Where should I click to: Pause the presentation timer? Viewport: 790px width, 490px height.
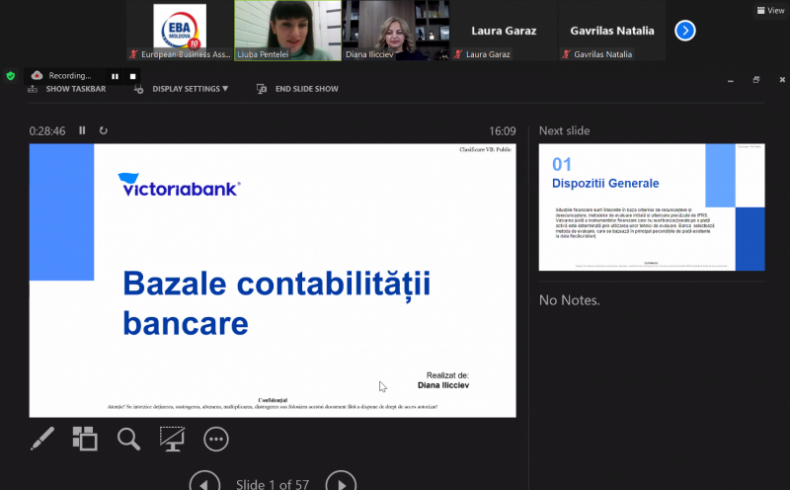82,130
